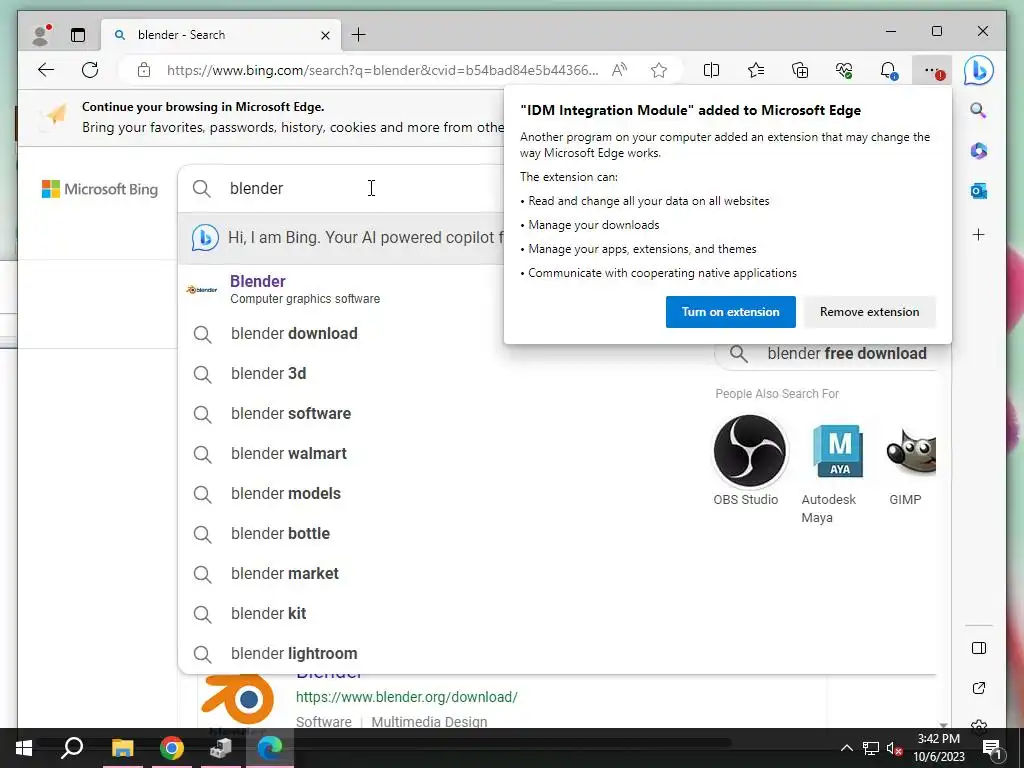Show hidden system tray icons

coord(846,748)
